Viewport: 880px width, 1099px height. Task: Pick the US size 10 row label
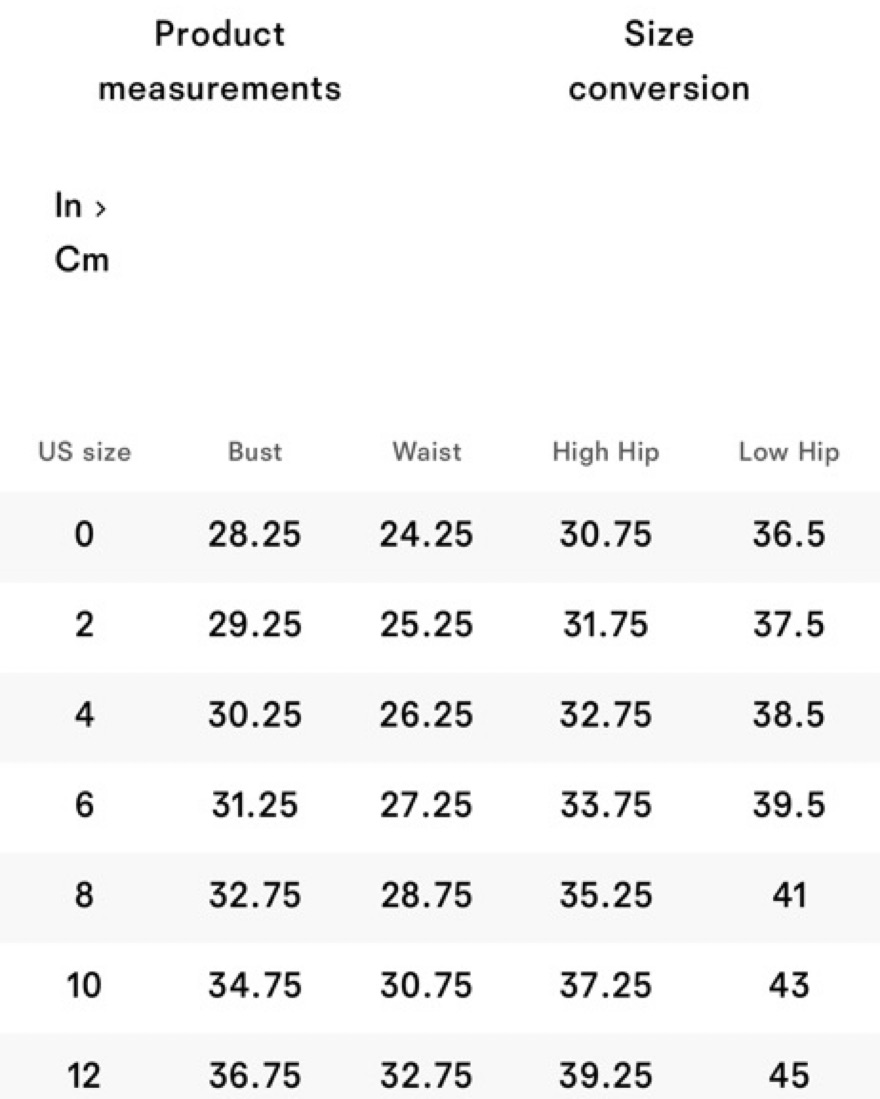click(84, 986)
